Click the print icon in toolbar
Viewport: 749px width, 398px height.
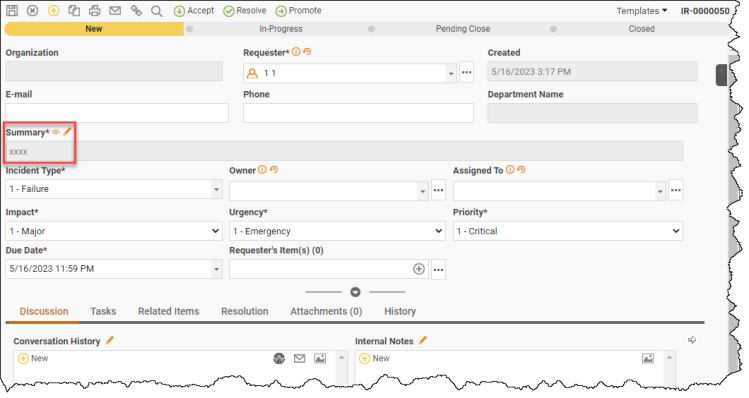pos(95,11)
